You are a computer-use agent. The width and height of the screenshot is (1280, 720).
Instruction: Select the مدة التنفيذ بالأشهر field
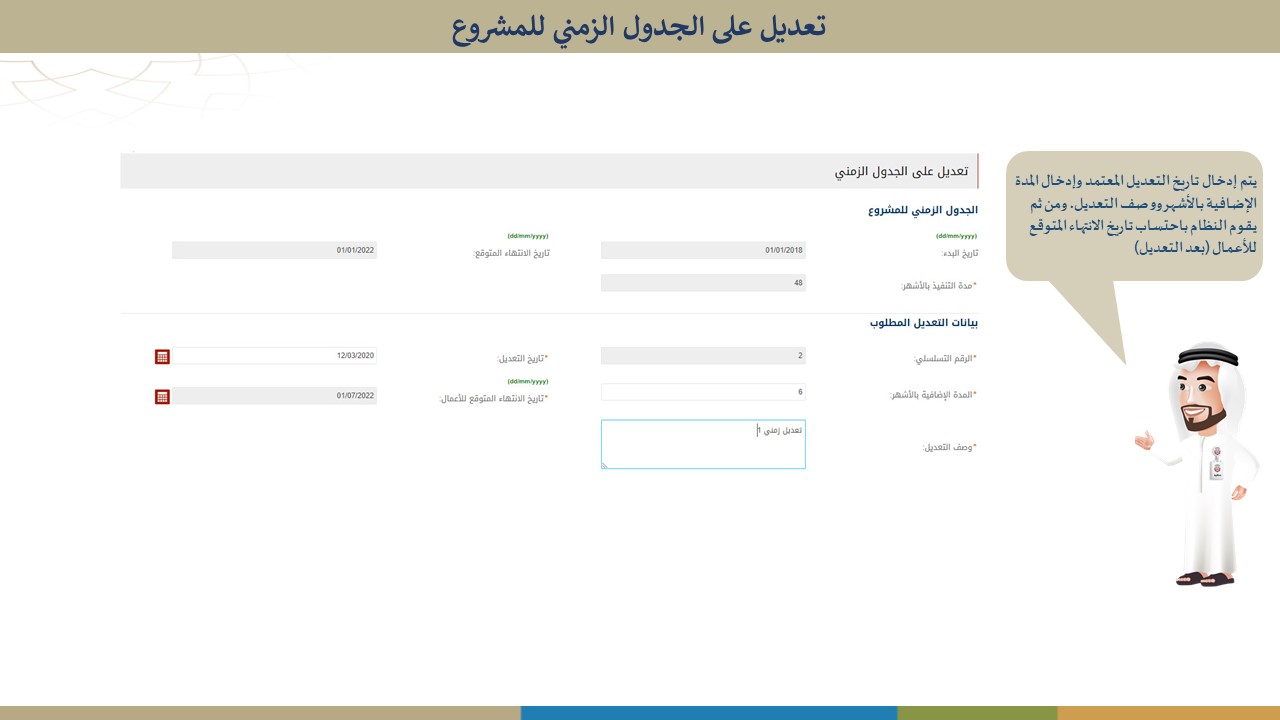pyautogui.click(x=703, y=283)
